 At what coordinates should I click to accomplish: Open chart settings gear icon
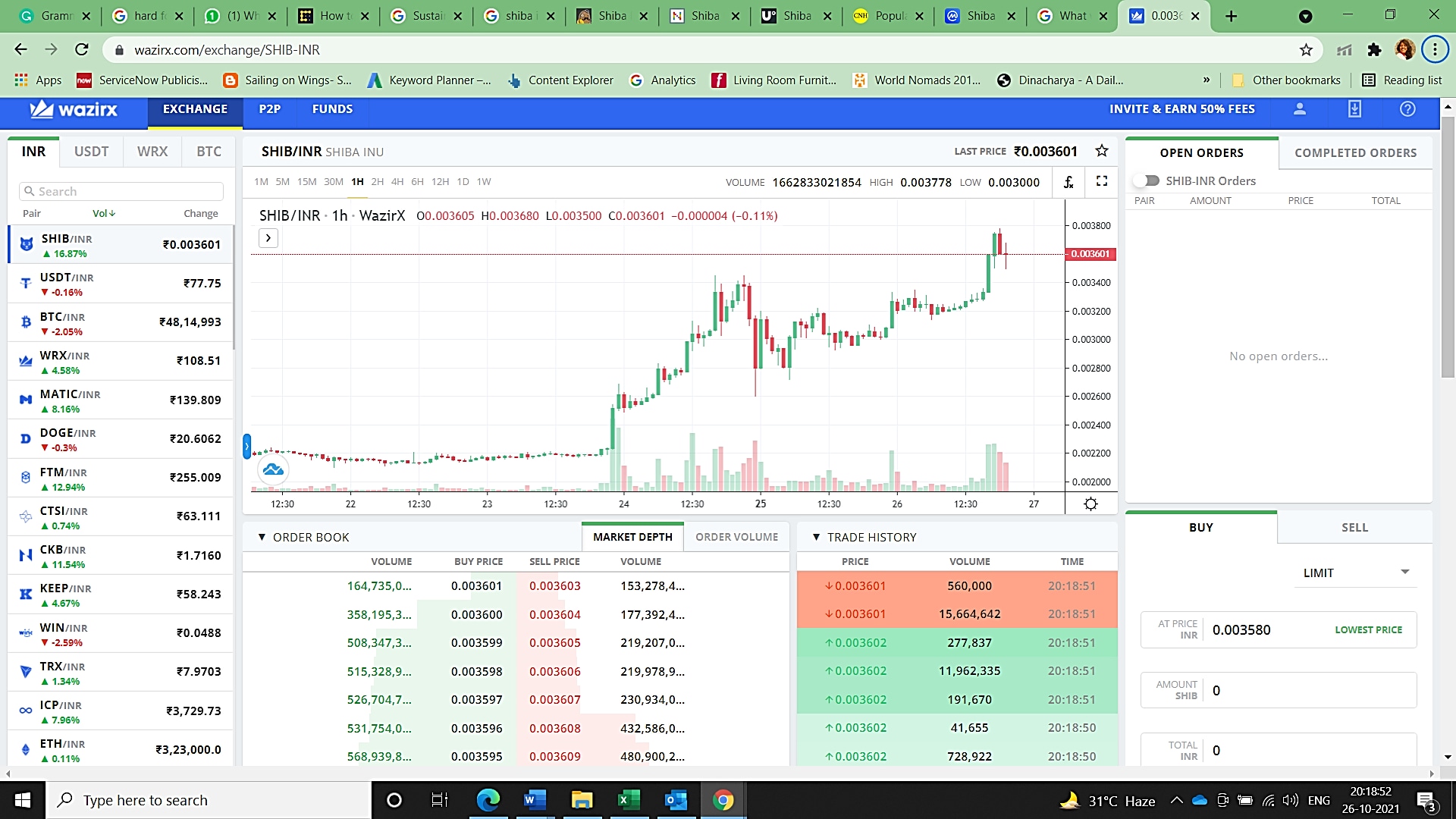[x=1090, y=504]
